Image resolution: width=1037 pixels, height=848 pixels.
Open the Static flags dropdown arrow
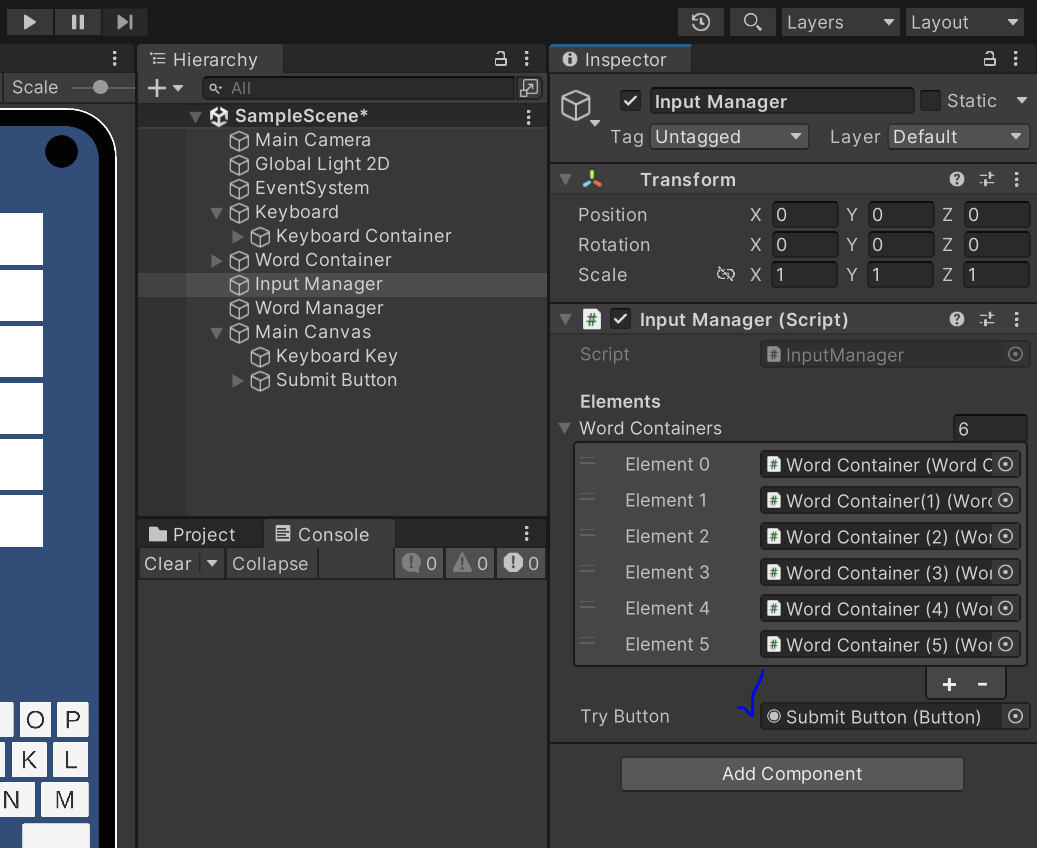click(x=1022, y=101)
